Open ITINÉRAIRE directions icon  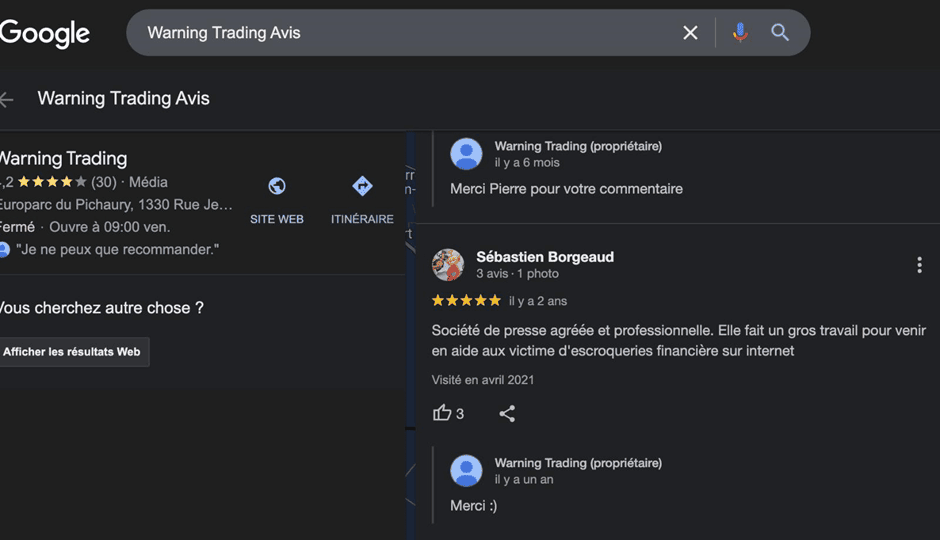point(362,186)
